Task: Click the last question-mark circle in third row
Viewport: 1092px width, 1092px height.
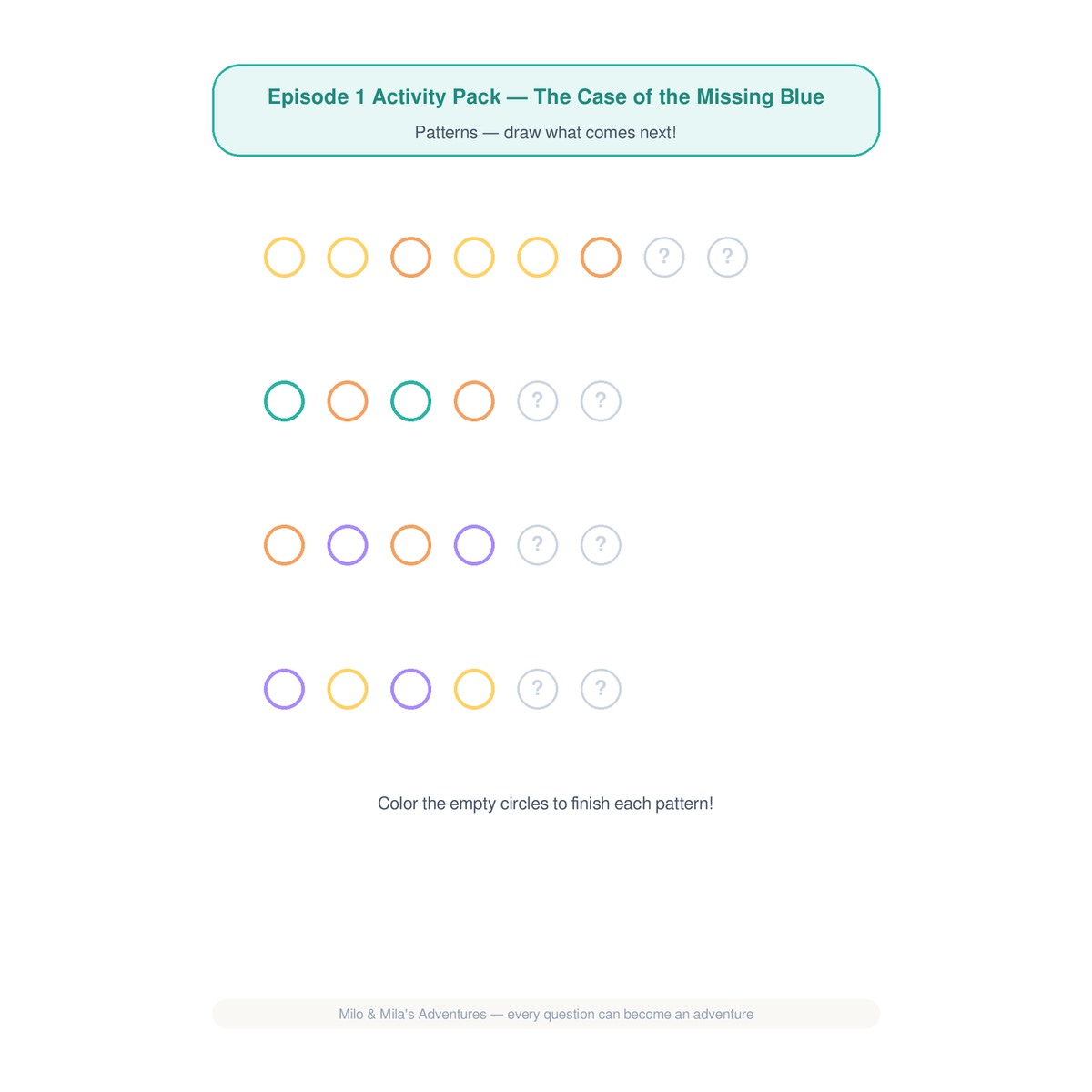Action: pos(601,545)
